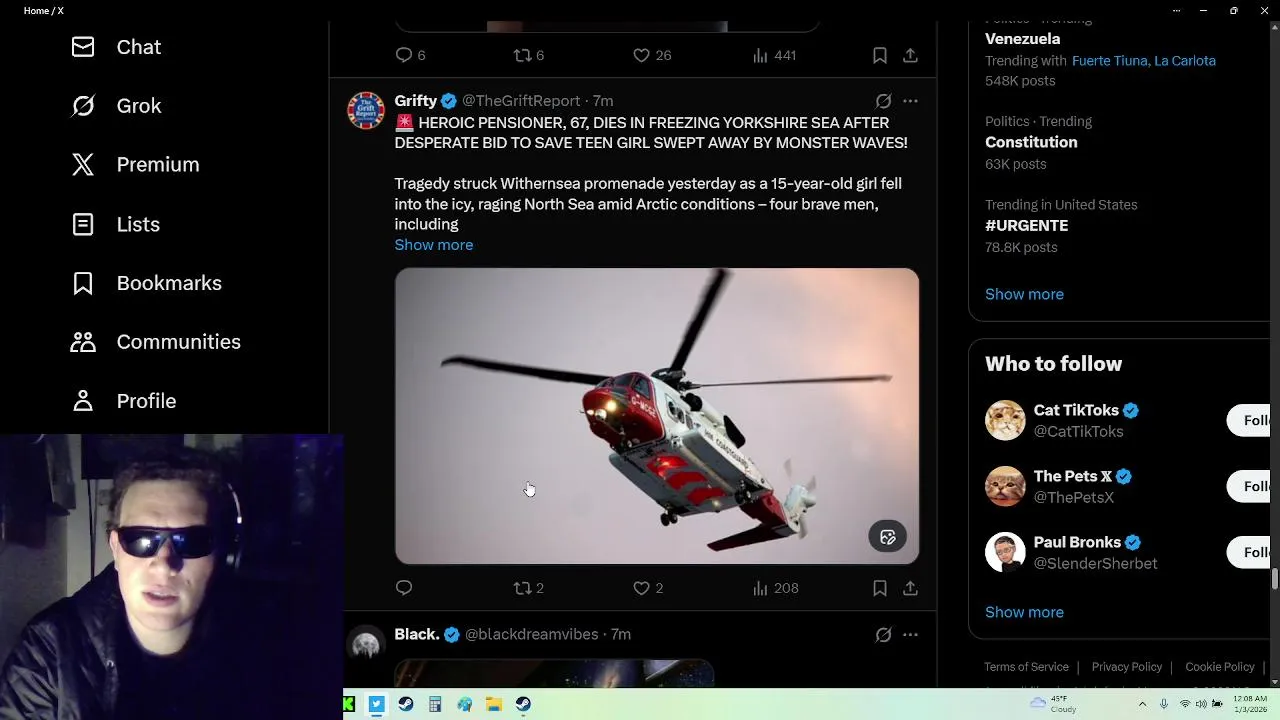
Task: Open the Grok explain icon on the Grifty post
Action: click(883, 101)
